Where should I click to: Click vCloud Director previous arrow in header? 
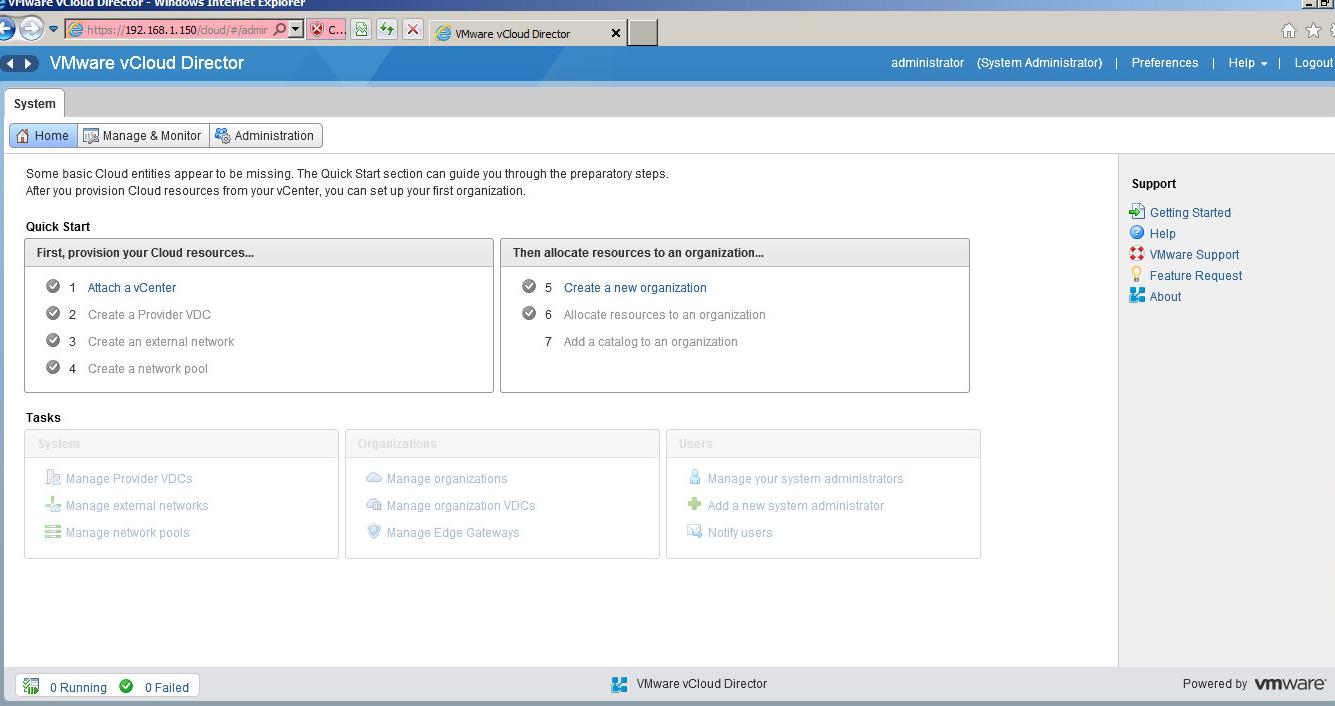click(x=10, y=63)
